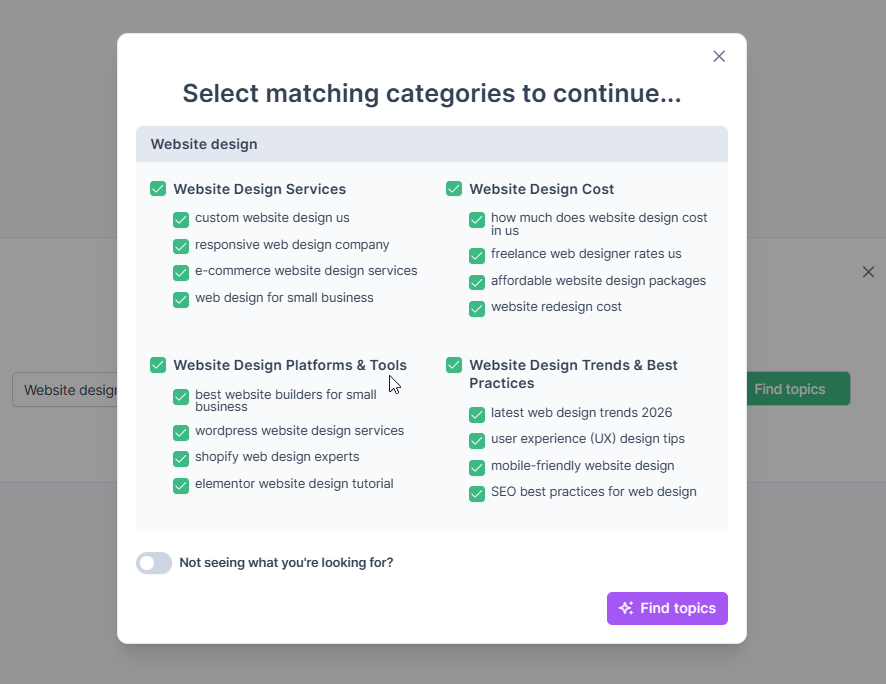Toggle 'Not seeing what you're looking for?' switch

(154, 563)
